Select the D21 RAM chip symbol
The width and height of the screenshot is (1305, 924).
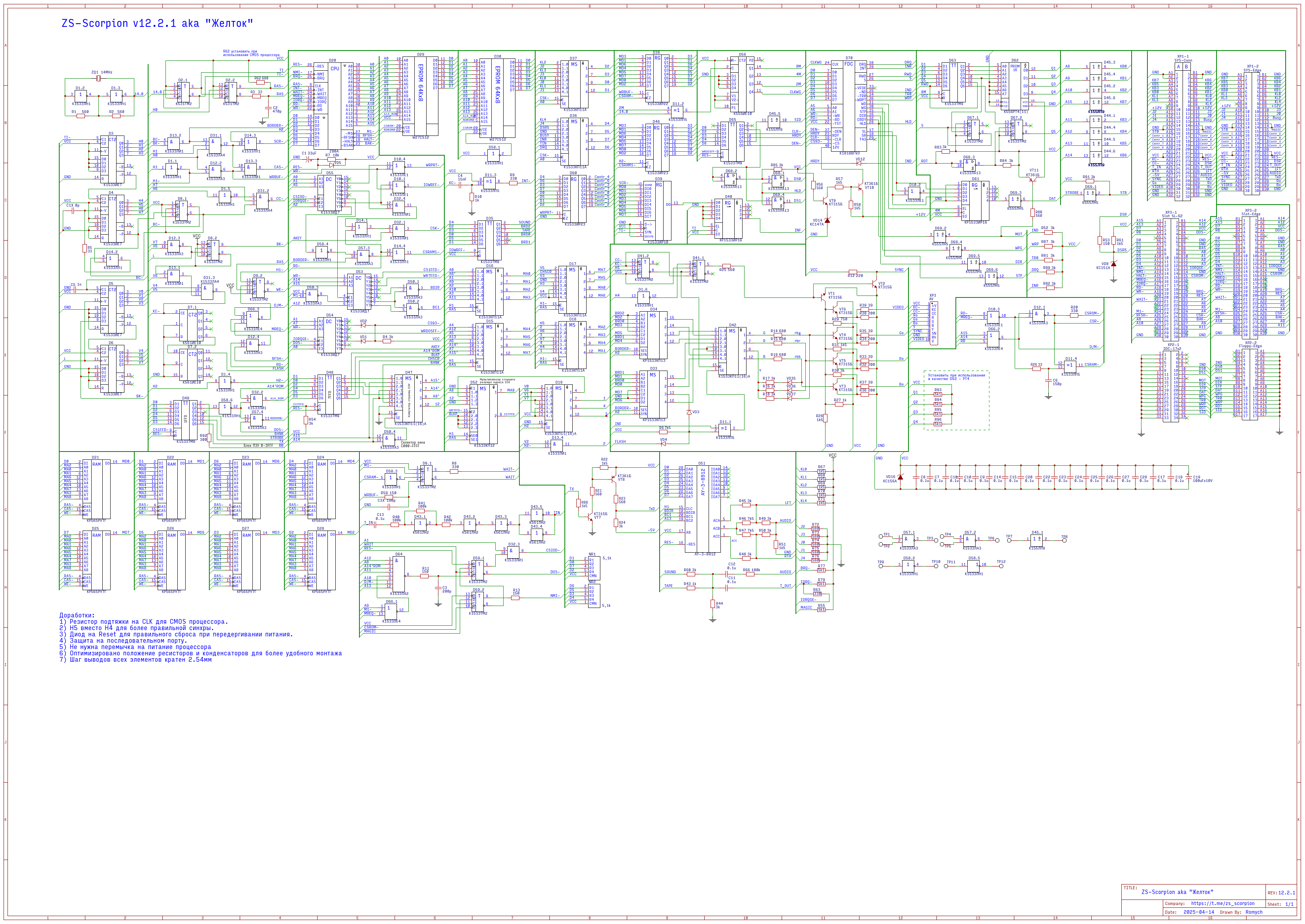[x=96, y=489]
